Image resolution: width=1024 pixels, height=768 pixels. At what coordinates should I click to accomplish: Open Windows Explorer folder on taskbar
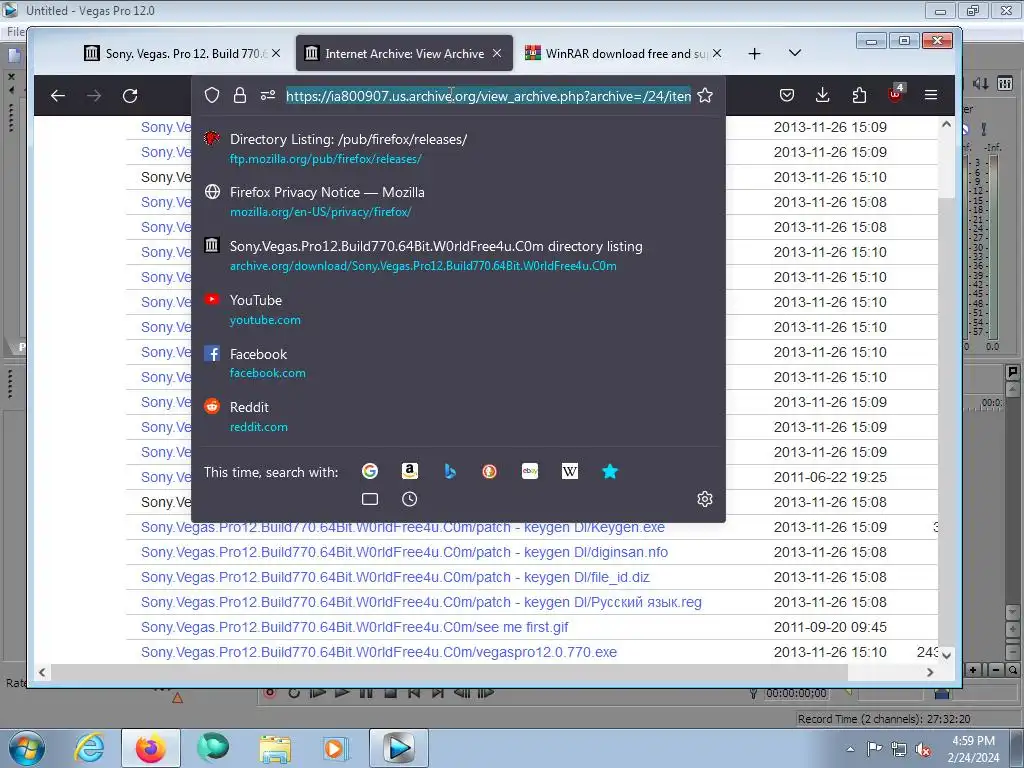275,748
